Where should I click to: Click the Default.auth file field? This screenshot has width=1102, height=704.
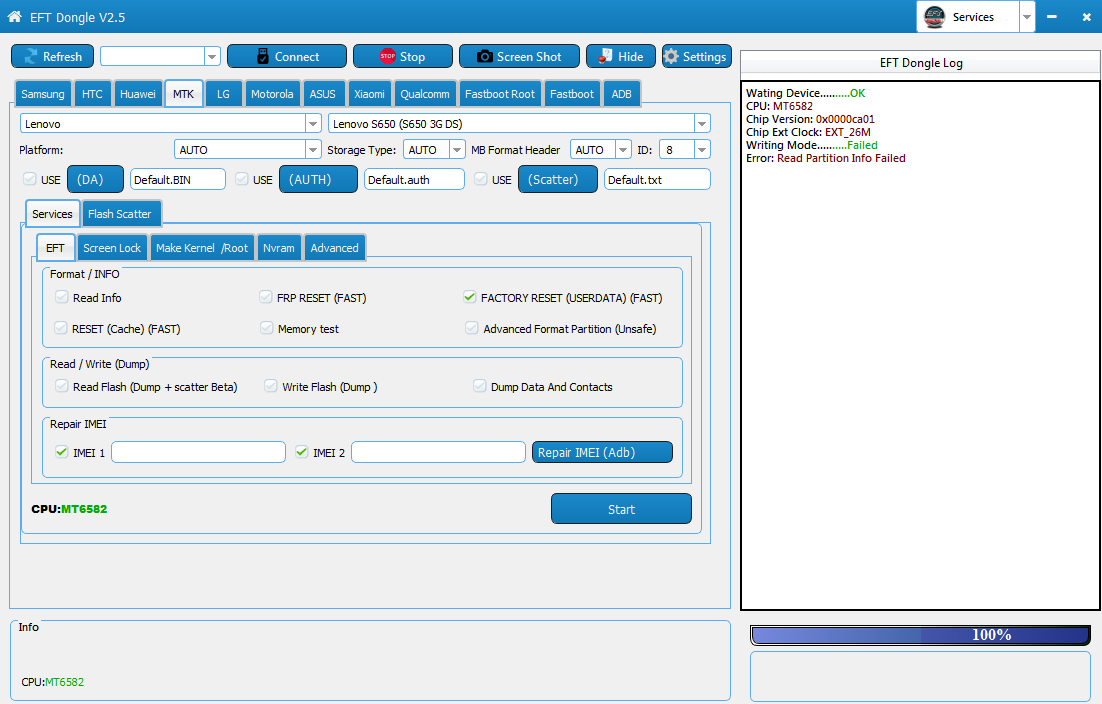point(414,179)
